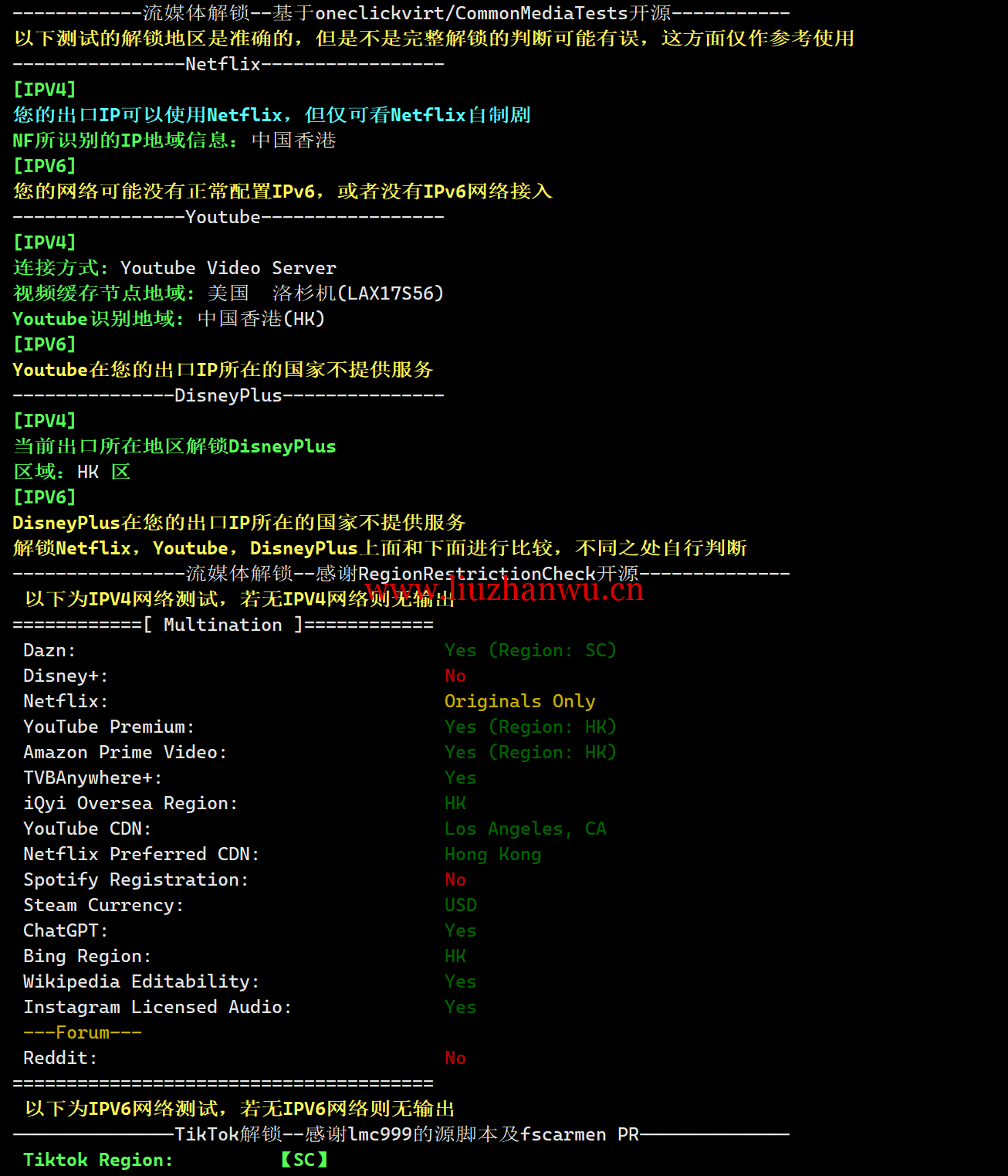Select the Hong Kong Netflix Preferred CDN value
The width and height of the screenshot is (1008, 1176).
pos(492,854)
